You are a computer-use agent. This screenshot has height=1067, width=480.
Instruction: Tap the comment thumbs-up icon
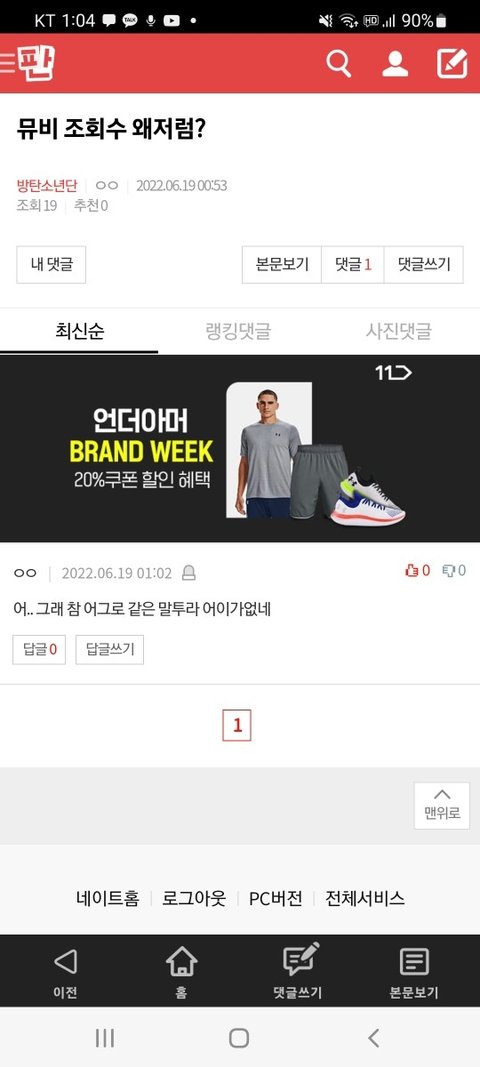point(411,570)
